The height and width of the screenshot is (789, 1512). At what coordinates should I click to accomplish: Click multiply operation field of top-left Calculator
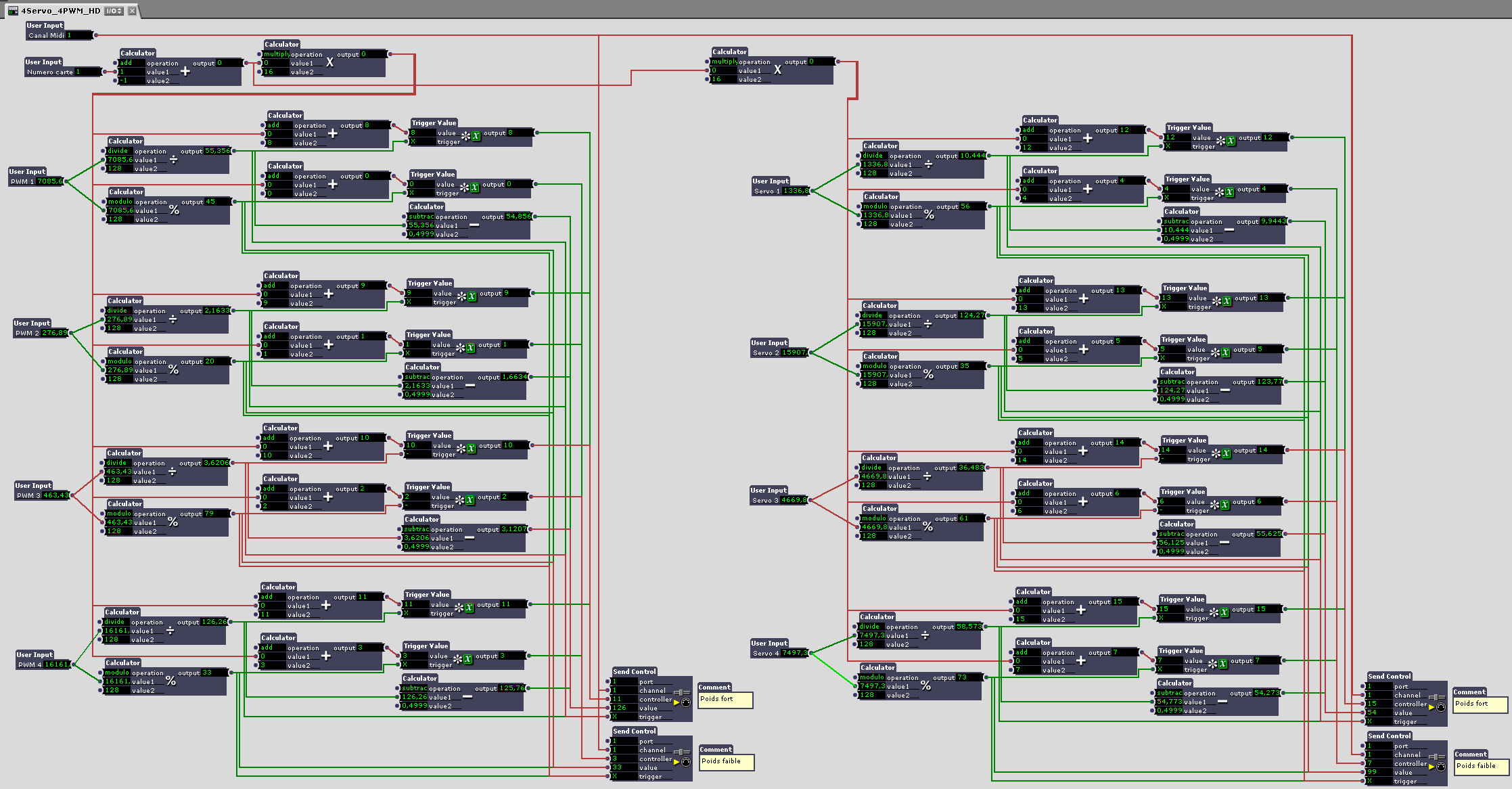[x=275, y=54]
